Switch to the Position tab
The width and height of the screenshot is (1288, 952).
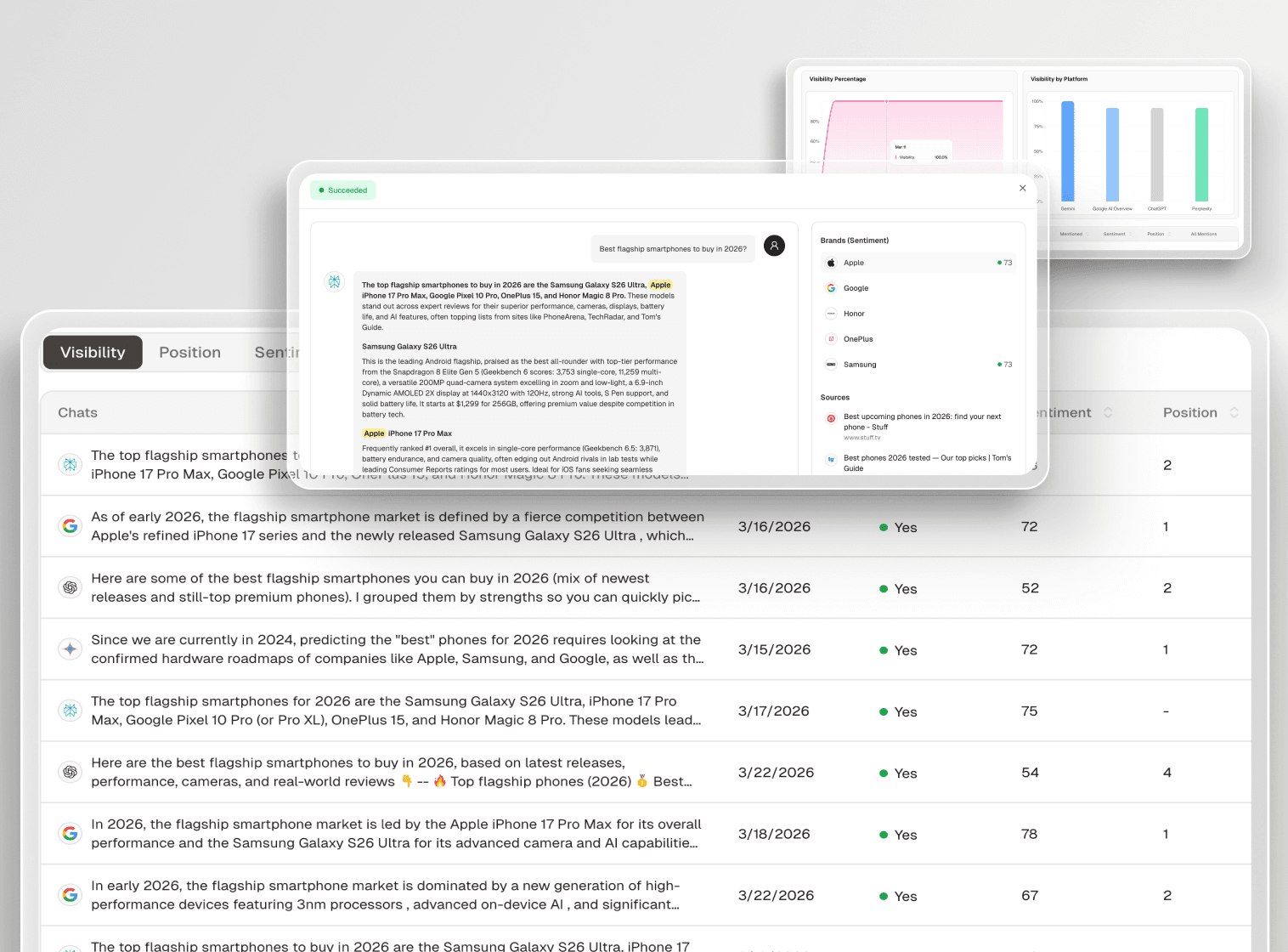(x=189, y=352)
